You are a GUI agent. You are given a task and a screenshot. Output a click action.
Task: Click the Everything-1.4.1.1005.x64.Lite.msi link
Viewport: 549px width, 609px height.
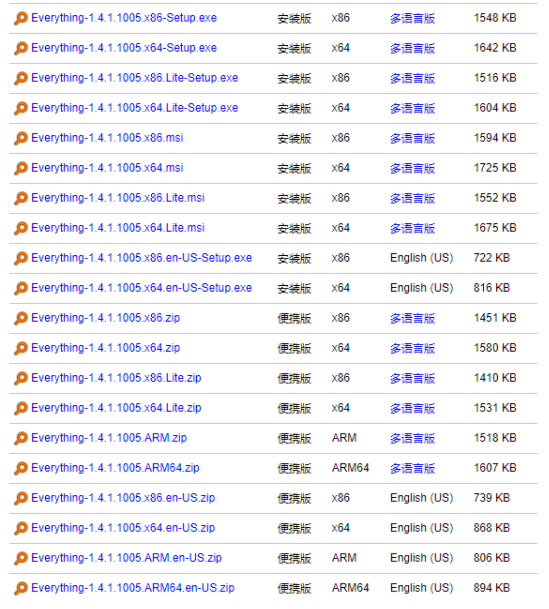point(118,228)
